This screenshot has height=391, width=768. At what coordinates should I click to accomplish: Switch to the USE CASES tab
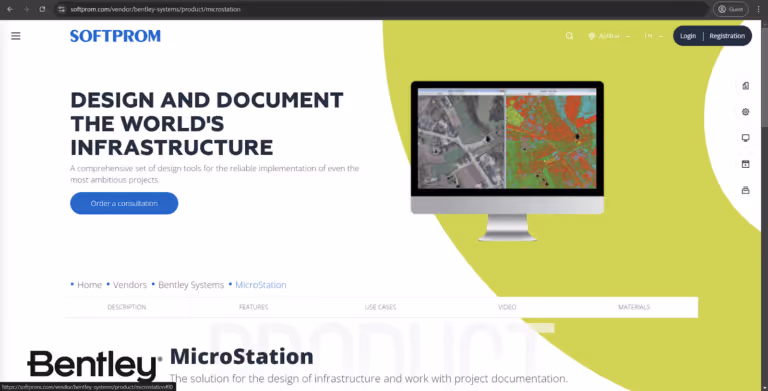380,307
